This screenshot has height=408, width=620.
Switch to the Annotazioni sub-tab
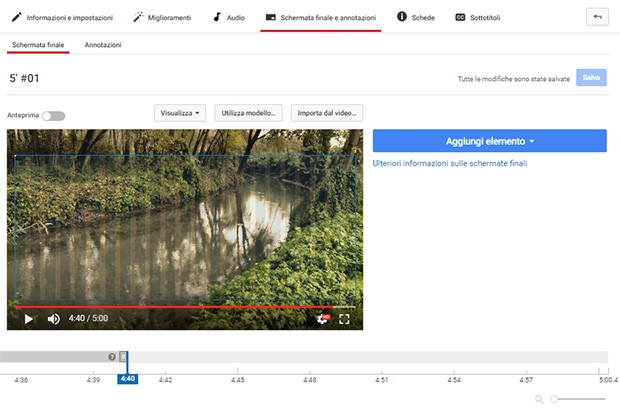tap(103, 45)
